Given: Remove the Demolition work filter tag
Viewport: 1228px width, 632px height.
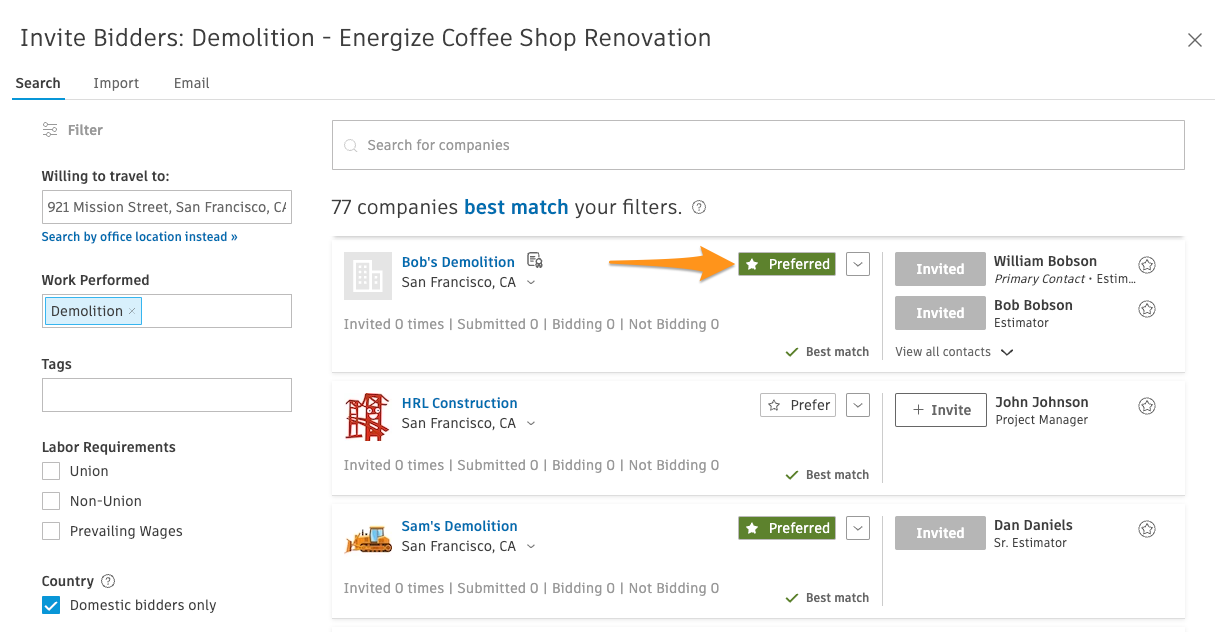Looking at the screenshot, I should (x=132, y=312).
